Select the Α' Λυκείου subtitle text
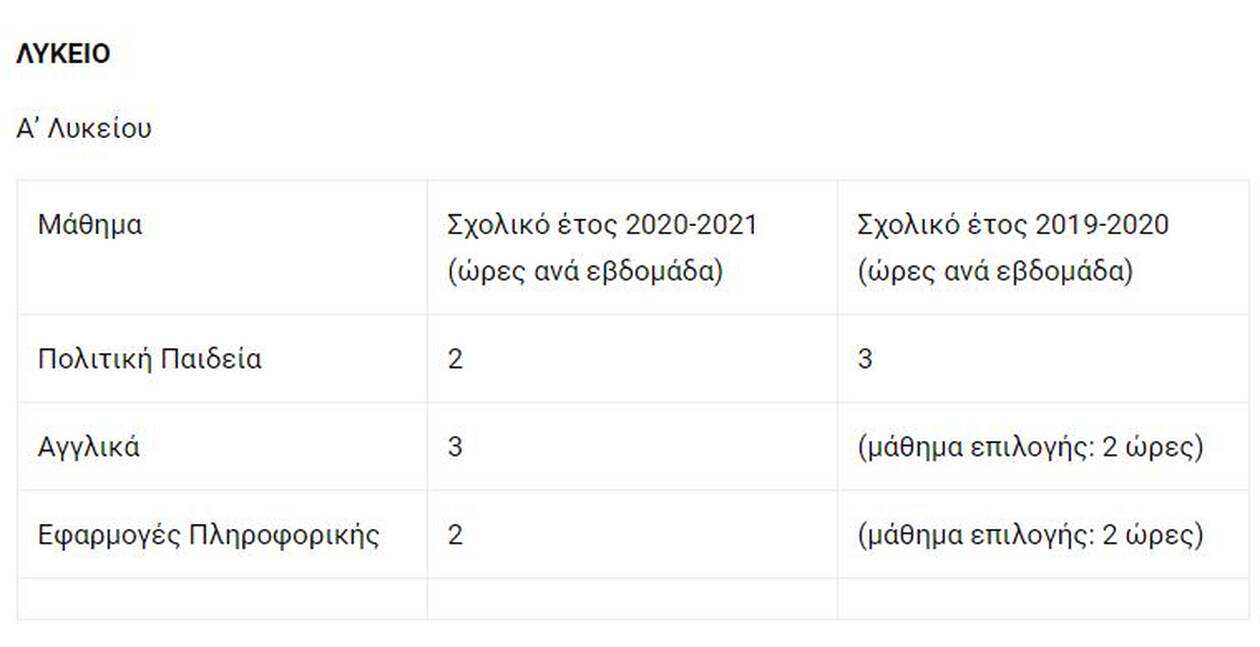This screenshot has width=1260, height=647. [84, 129]
